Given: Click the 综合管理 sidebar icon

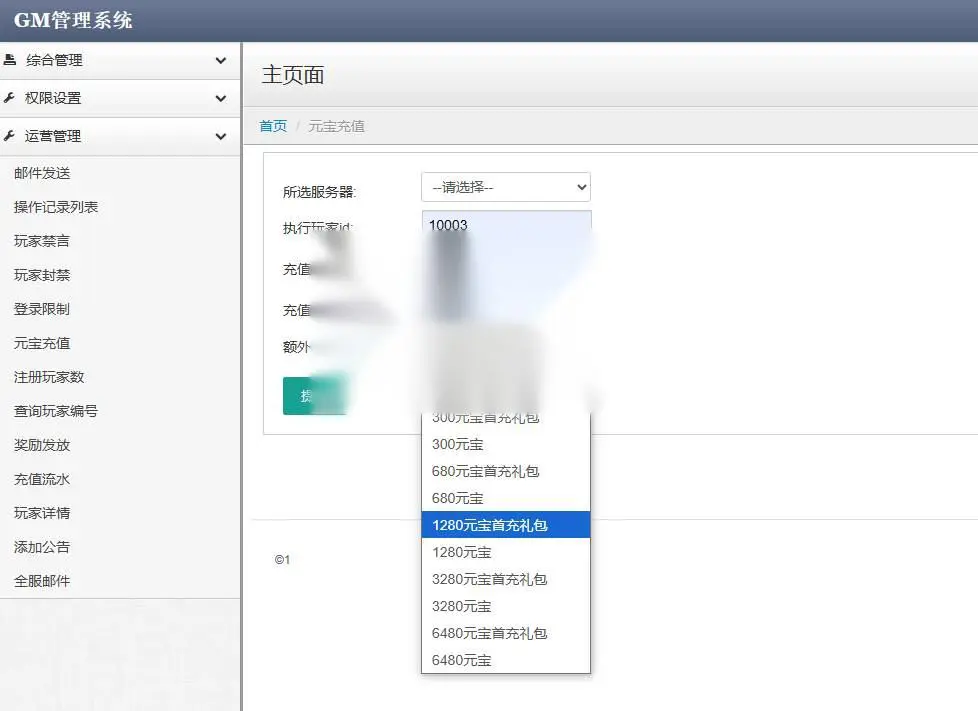Looking at the screenshot, I should click(9, 60).
